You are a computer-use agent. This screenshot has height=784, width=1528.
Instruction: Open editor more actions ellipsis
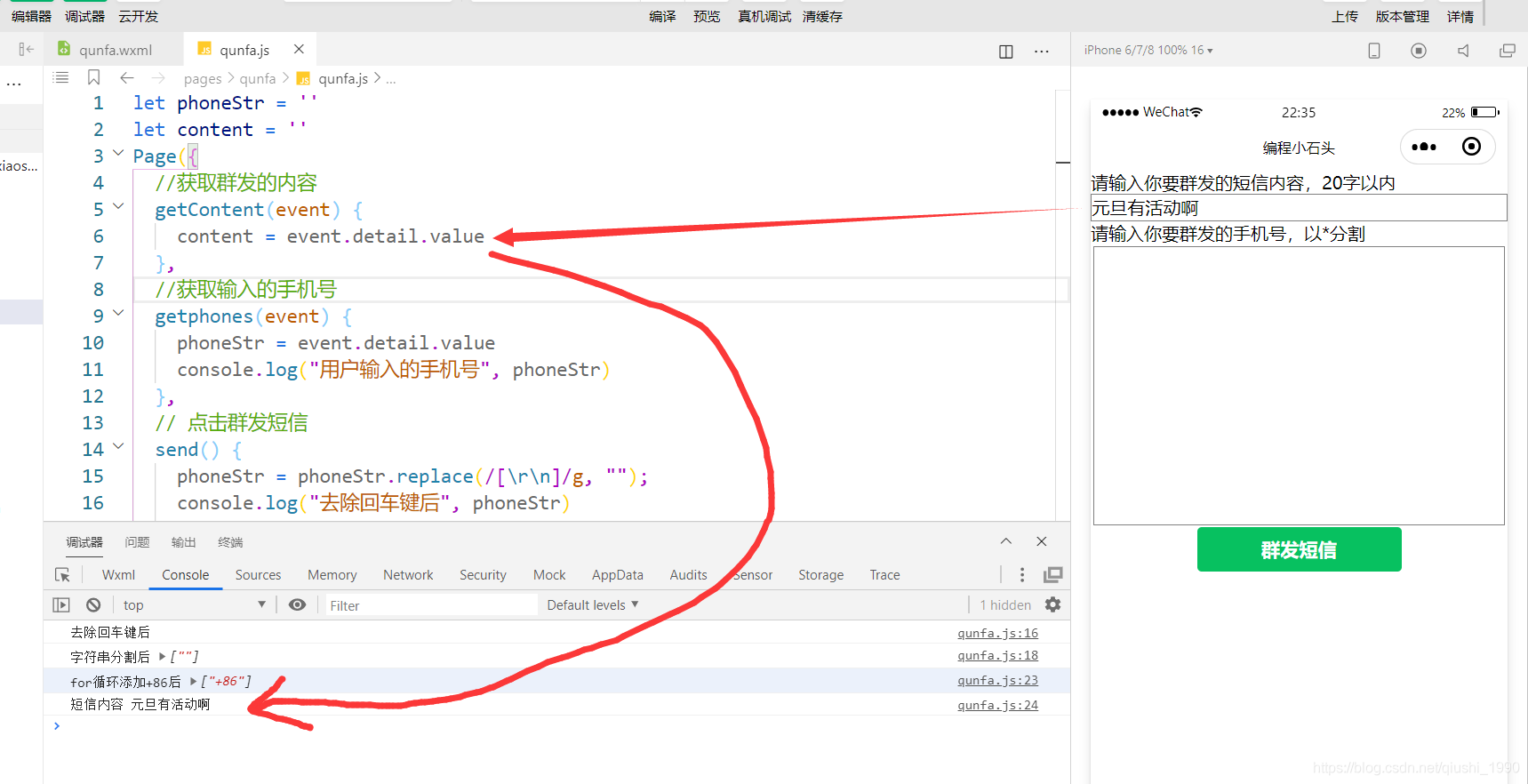[x=1042, y=52]
